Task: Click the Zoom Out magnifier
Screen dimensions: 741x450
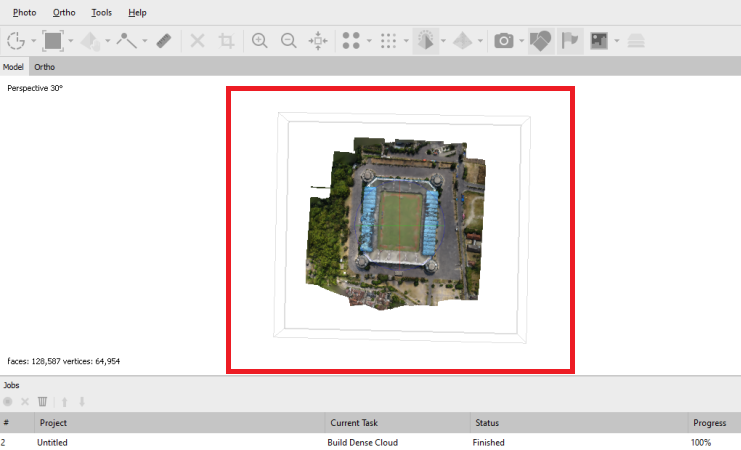Action: coord(288,41)
